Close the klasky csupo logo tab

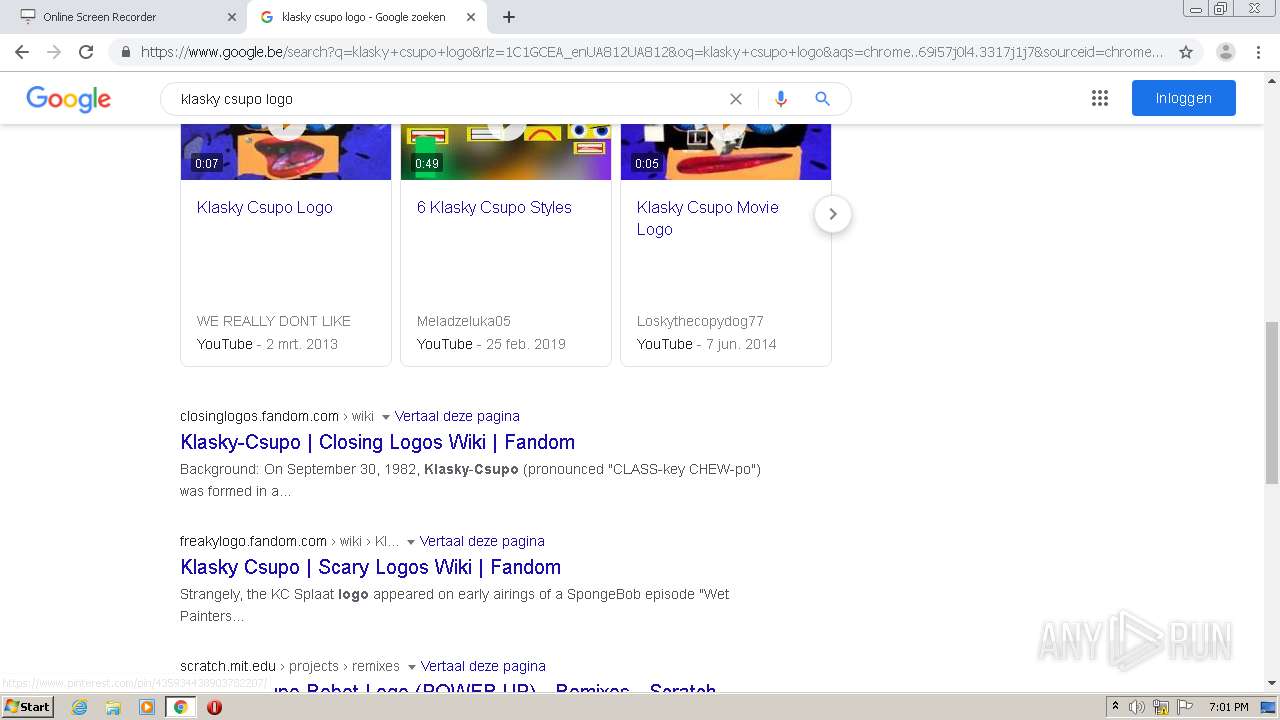(x=471, y=17)
